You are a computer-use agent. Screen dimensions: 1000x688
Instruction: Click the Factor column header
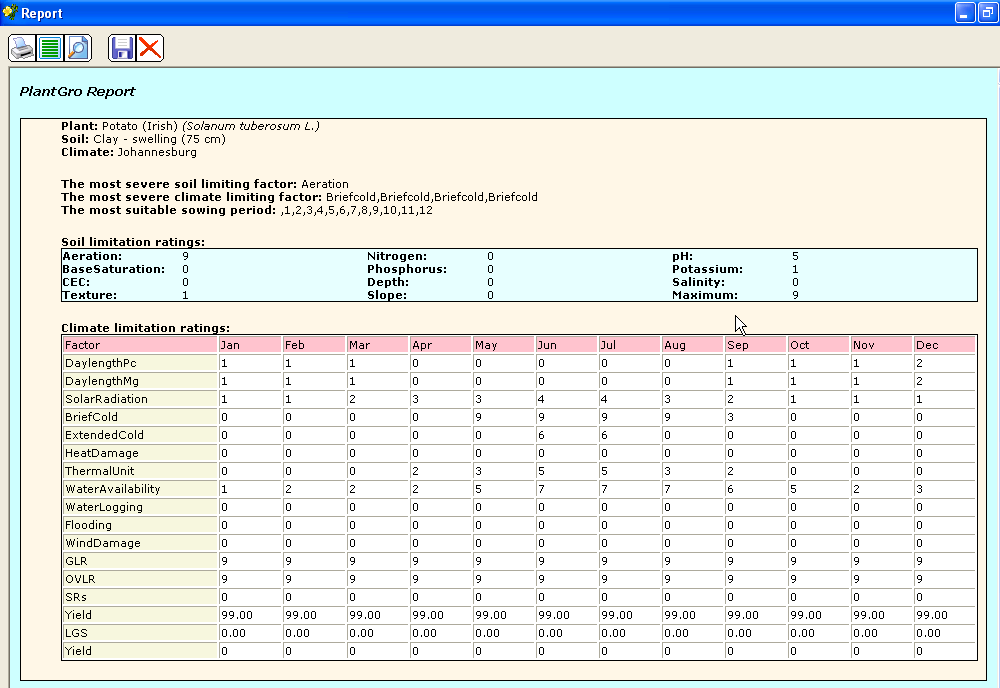tap(139, 345)
